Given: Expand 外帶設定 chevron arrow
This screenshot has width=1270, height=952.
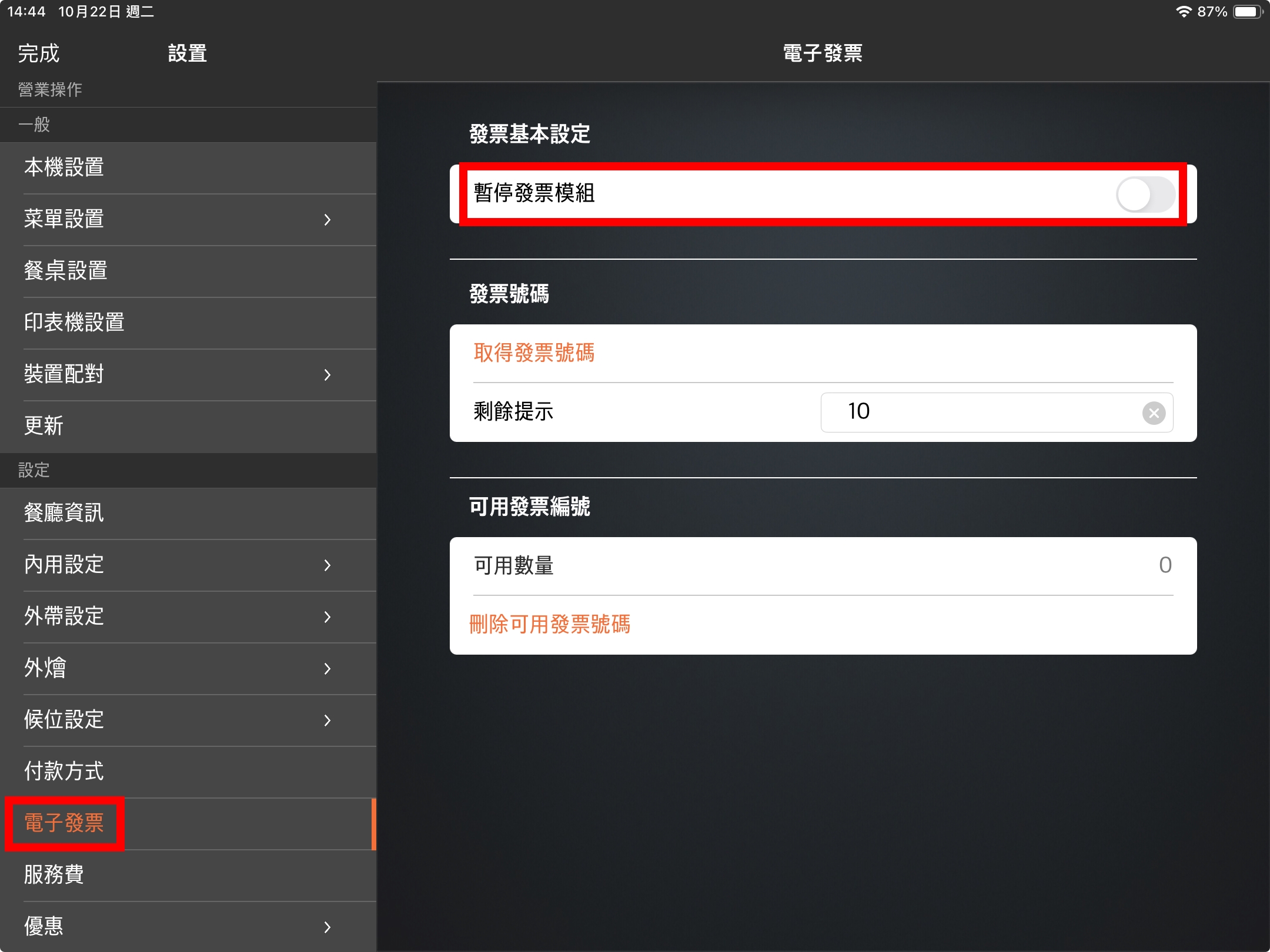Looking at the screenshot, I should click(327, 617).
